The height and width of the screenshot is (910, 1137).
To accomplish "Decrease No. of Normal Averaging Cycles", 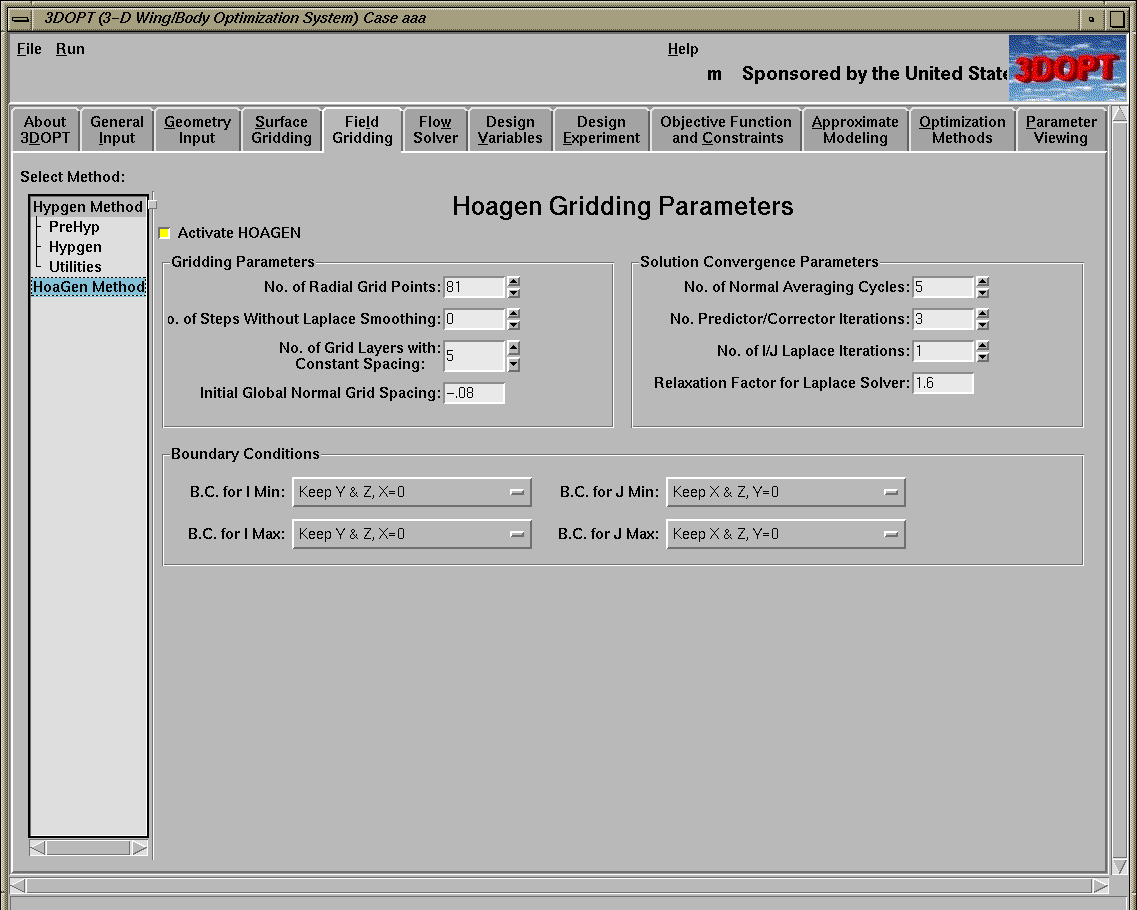I will click(983, 293).
